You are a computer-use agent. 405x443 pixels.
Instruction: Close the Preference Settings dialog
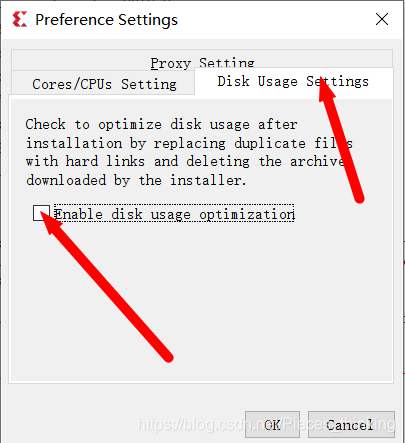tap(382, 19)
